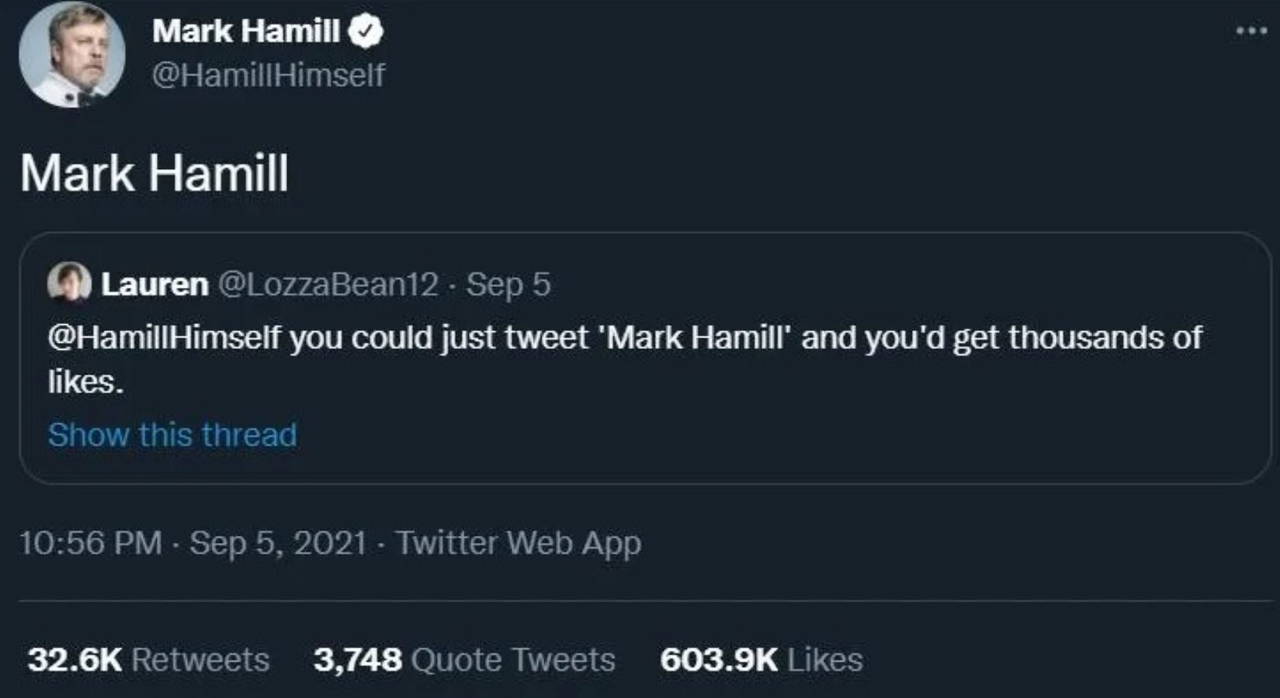The image size is (1280, 698).
Task: Click the @HamillHimself mention in Lauren's tweet
Action: tap(165, 338)
